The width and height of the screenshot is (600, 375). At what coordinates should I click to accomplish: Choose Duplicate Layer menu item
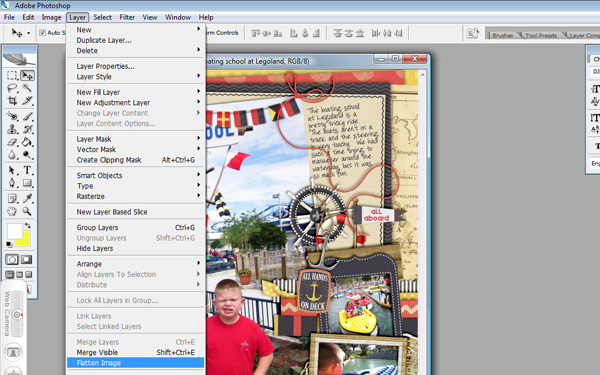135,40
